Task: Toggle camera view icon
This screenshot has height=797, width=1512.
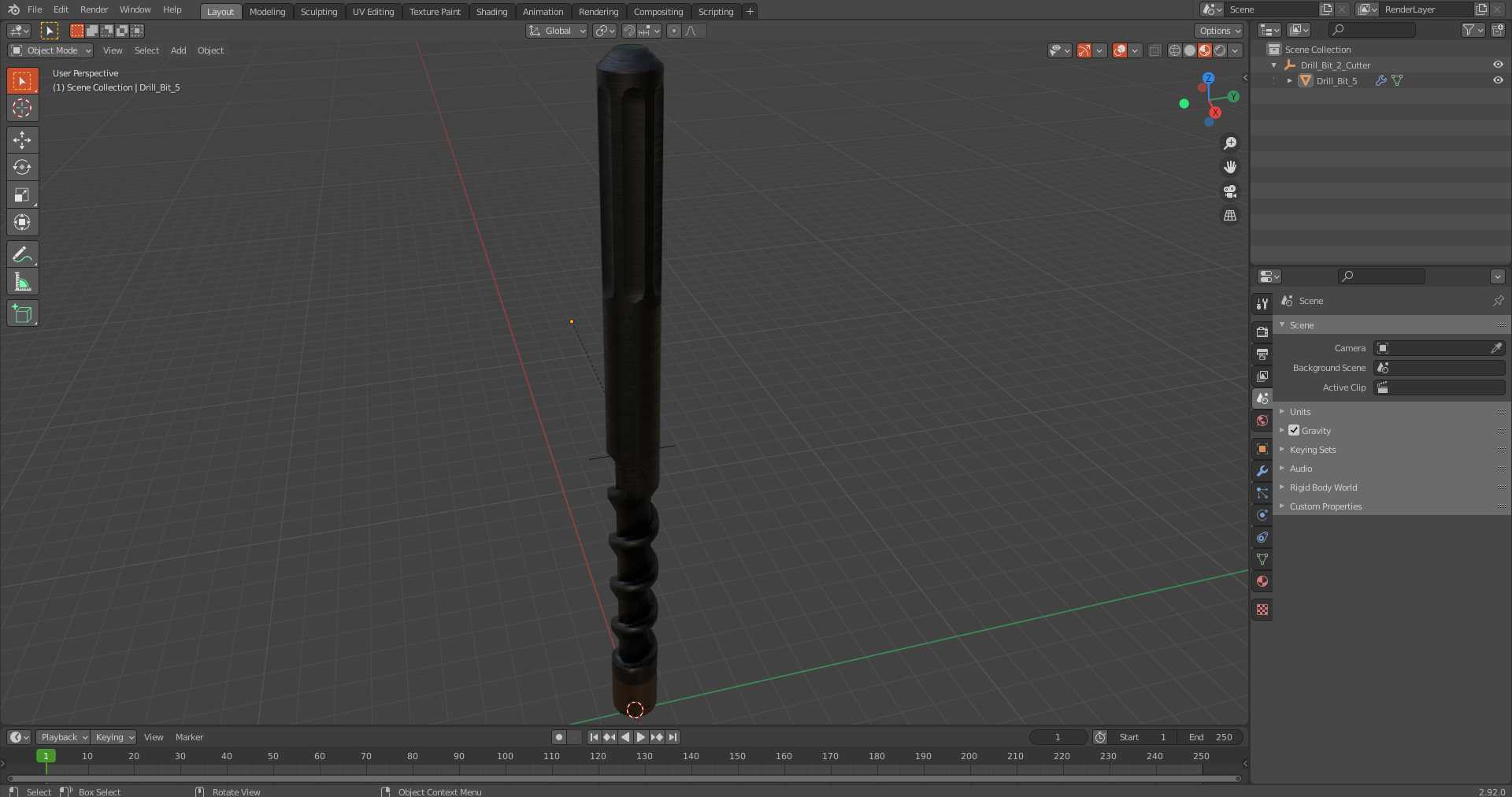Action: coord(1230,191)
